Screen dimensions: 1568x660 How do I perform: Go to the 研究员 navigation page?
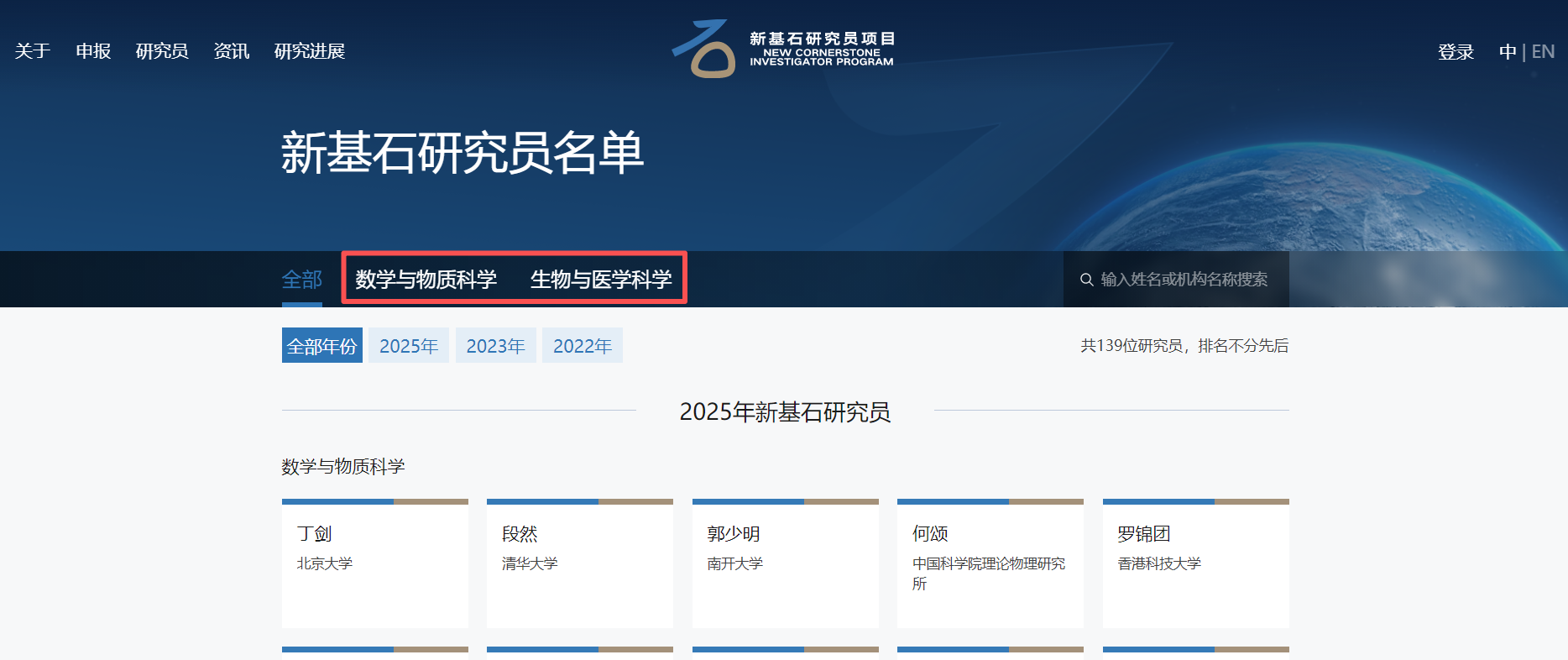(x=162, y=51)
